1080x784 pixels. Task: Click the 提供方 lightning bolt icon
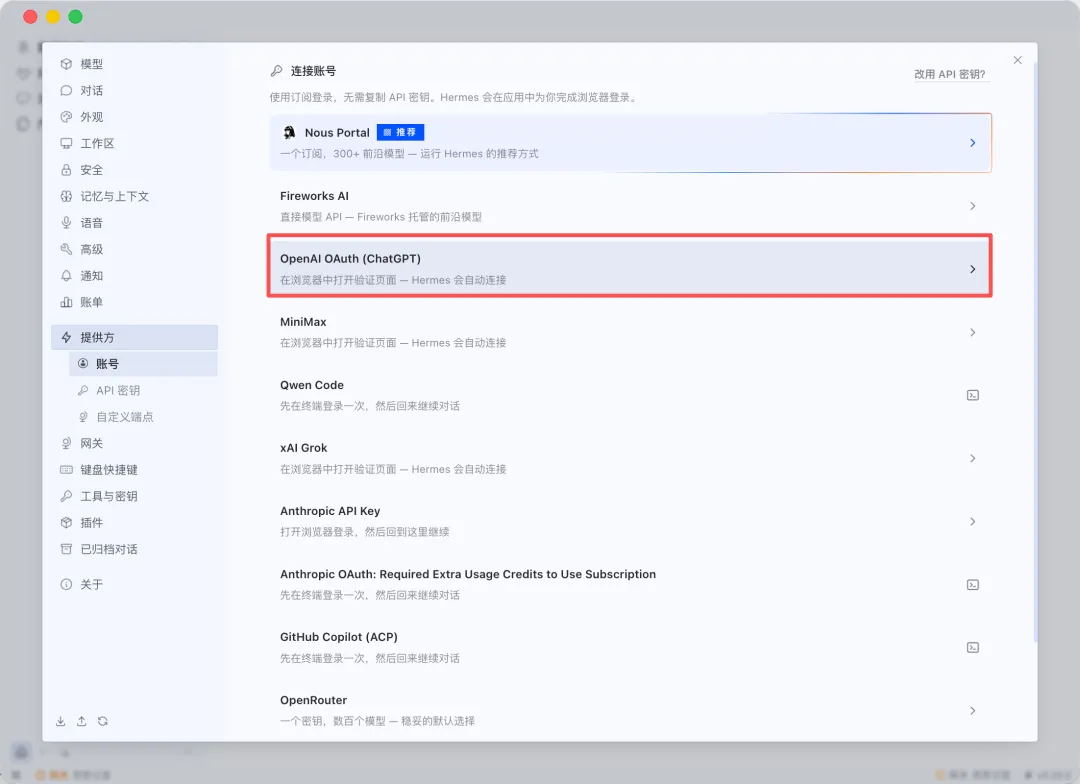tap(66, 338)
